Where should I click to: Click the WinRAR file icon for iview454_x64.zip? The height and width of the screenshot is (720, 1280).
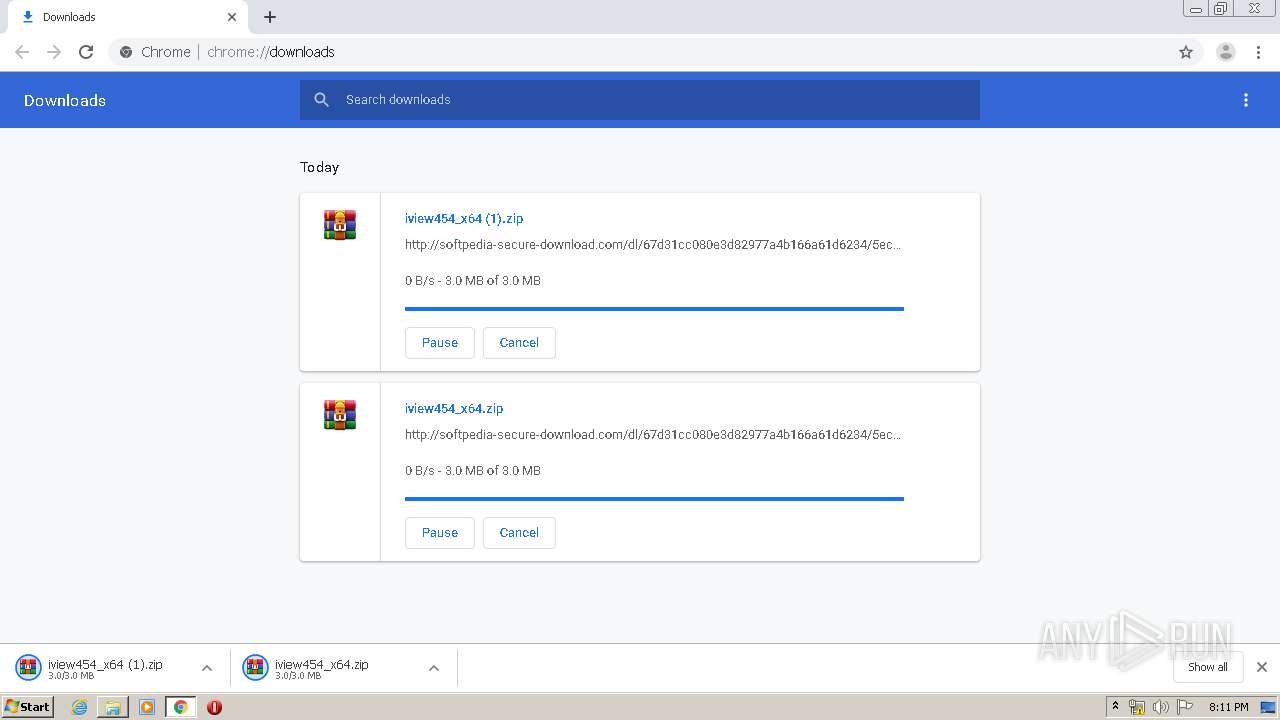point(340,415)
